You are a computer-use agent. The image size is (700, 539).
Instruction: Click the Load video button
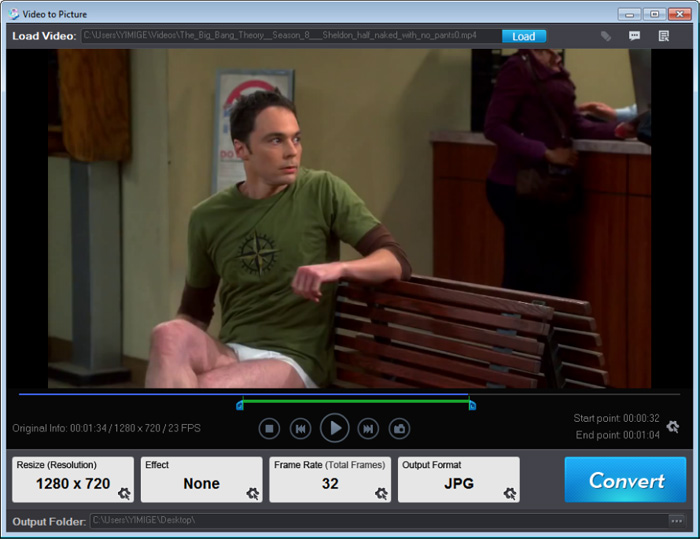(524, 36)
